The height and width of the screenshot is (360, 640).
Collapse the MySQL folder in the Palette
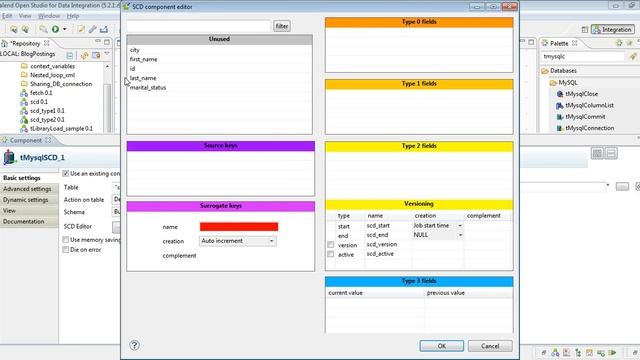[553, 83]
